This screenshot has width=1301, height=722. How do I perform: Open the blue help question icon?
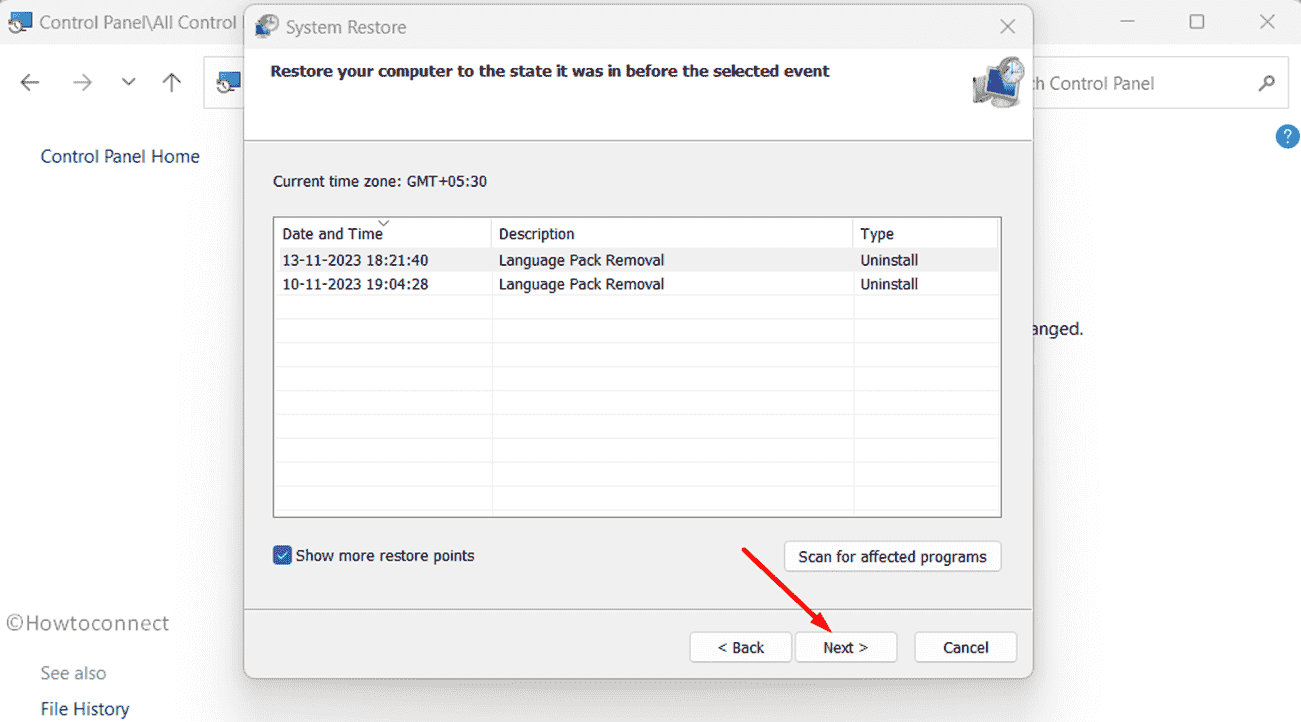(1287, 137)
